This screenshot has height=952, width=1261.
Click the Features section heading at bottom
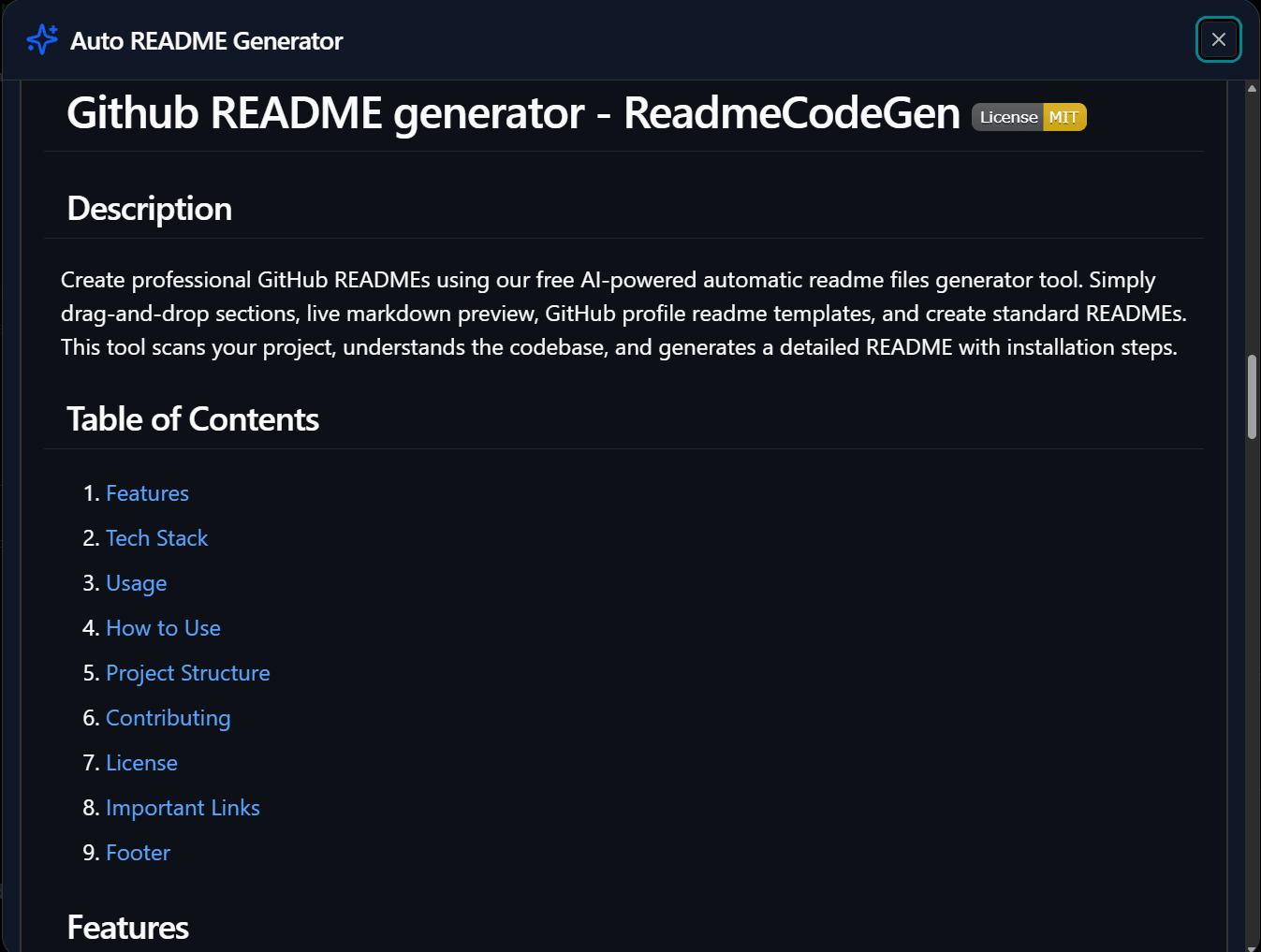click(x=128, y=928)
